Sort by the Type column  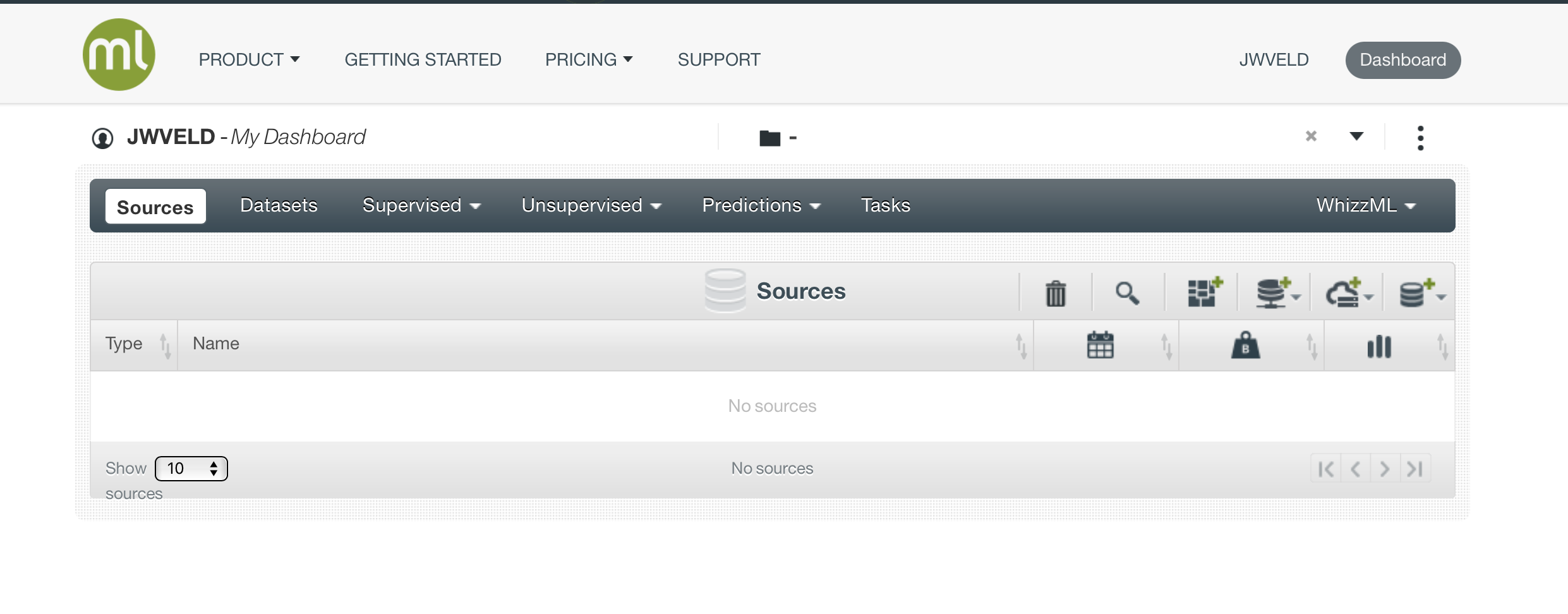pos(134,345)
